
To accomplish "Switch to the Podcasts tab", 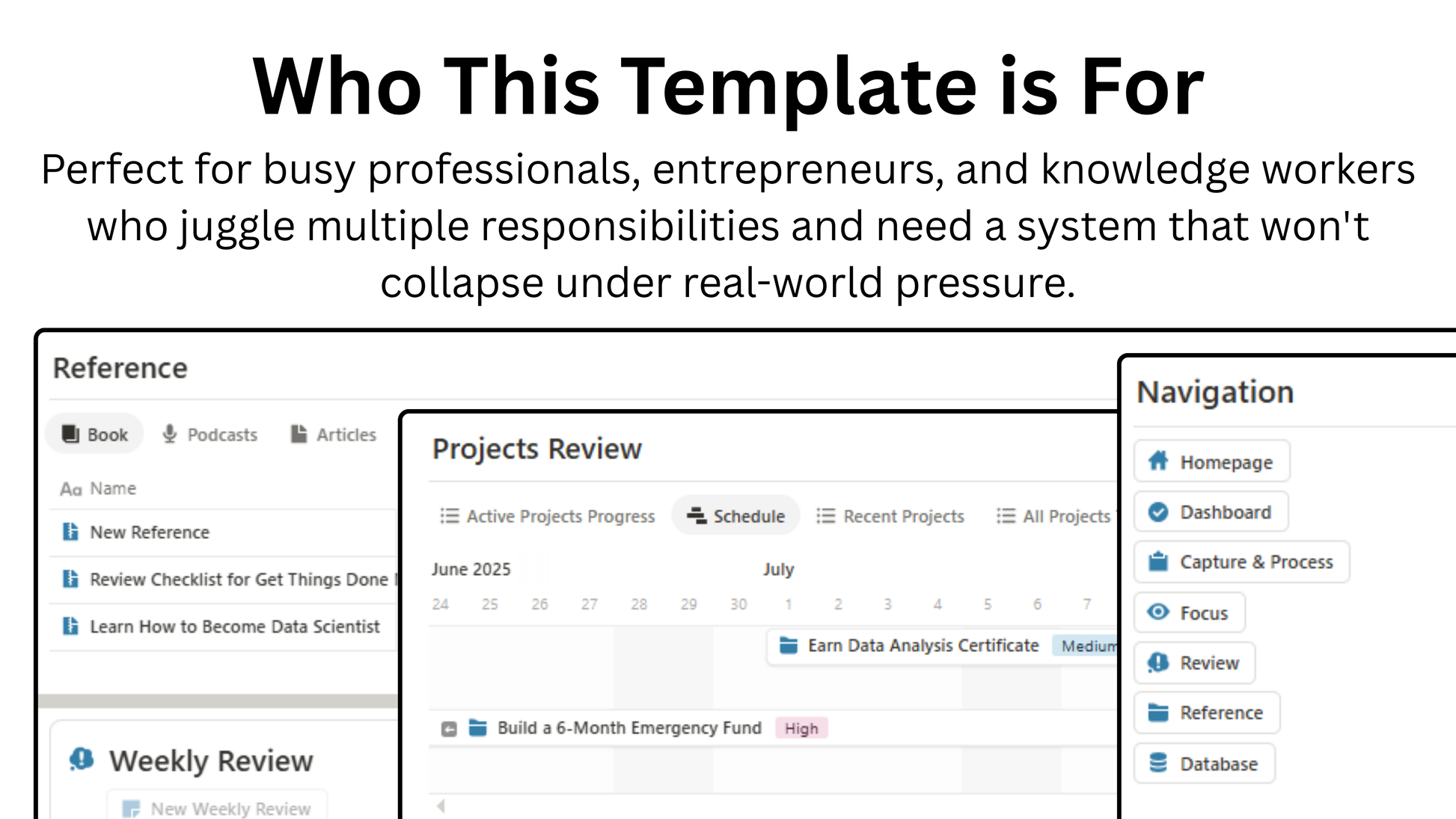I will [x=210, y=435].
